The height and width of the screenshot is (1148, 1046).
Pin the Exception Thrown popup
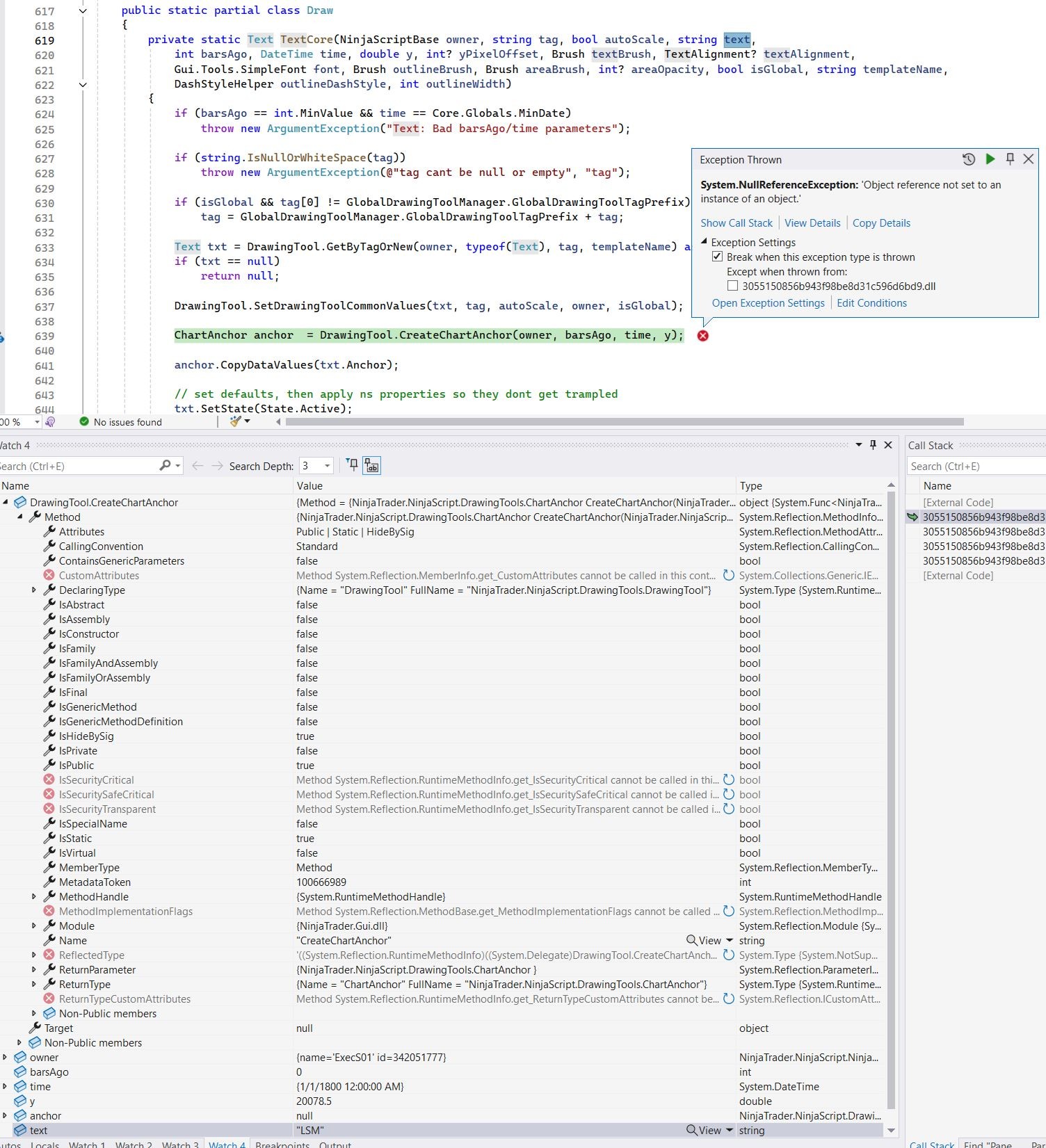[x=1010, y=159]
